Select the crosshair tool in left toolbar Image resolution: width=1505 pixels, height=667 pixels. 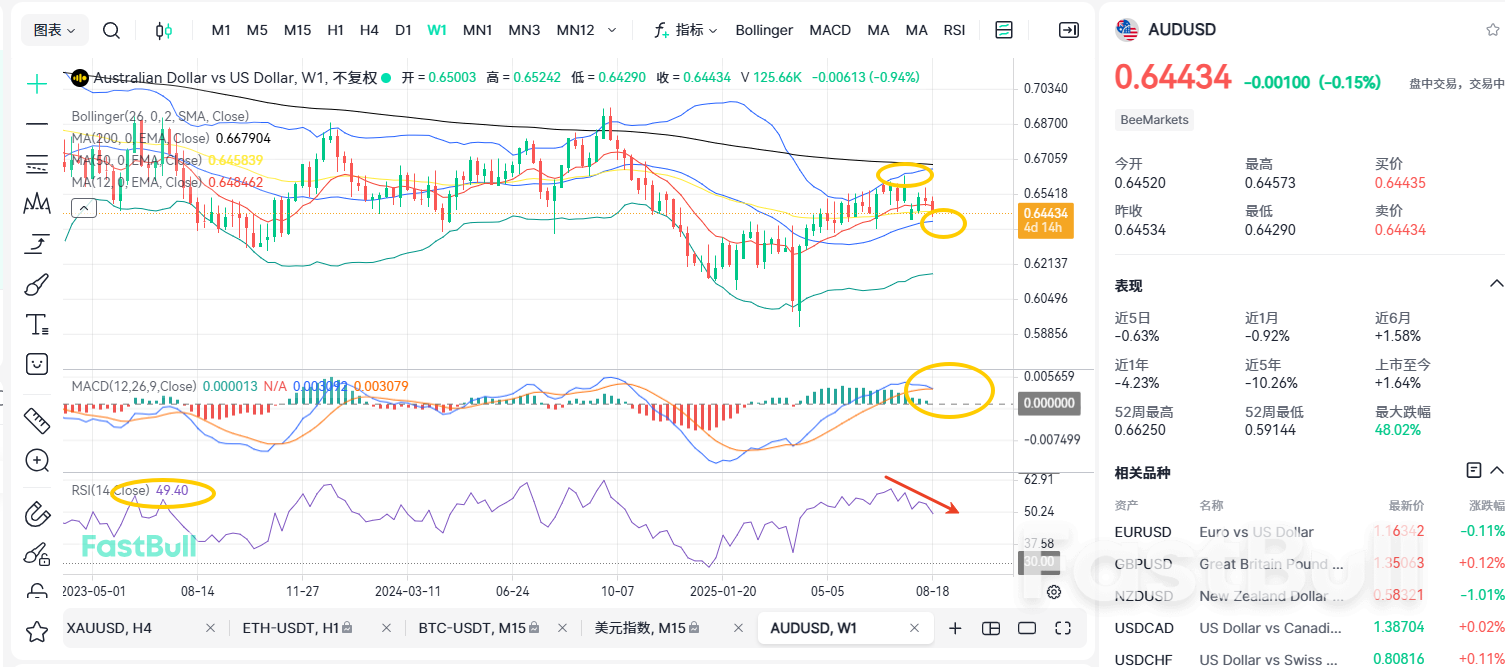pyautogui.click(x=36, y=84)
